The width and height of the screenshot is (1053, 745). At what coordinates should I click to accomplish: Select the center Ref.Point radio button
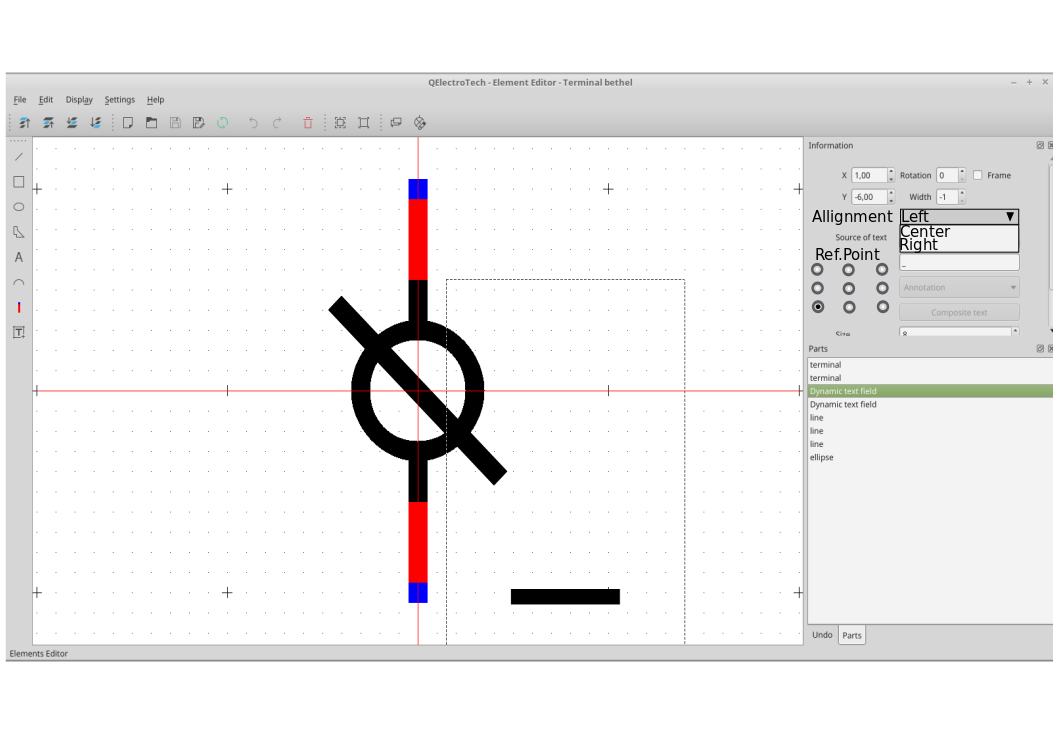(849, 288)
